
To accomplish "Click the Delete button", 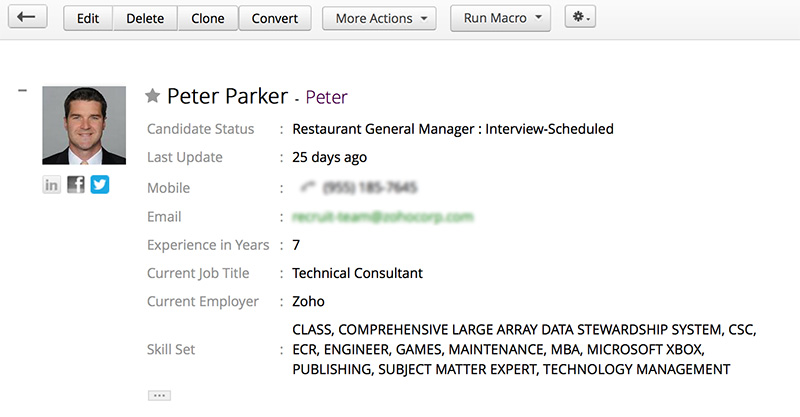I will click(145, 18).
